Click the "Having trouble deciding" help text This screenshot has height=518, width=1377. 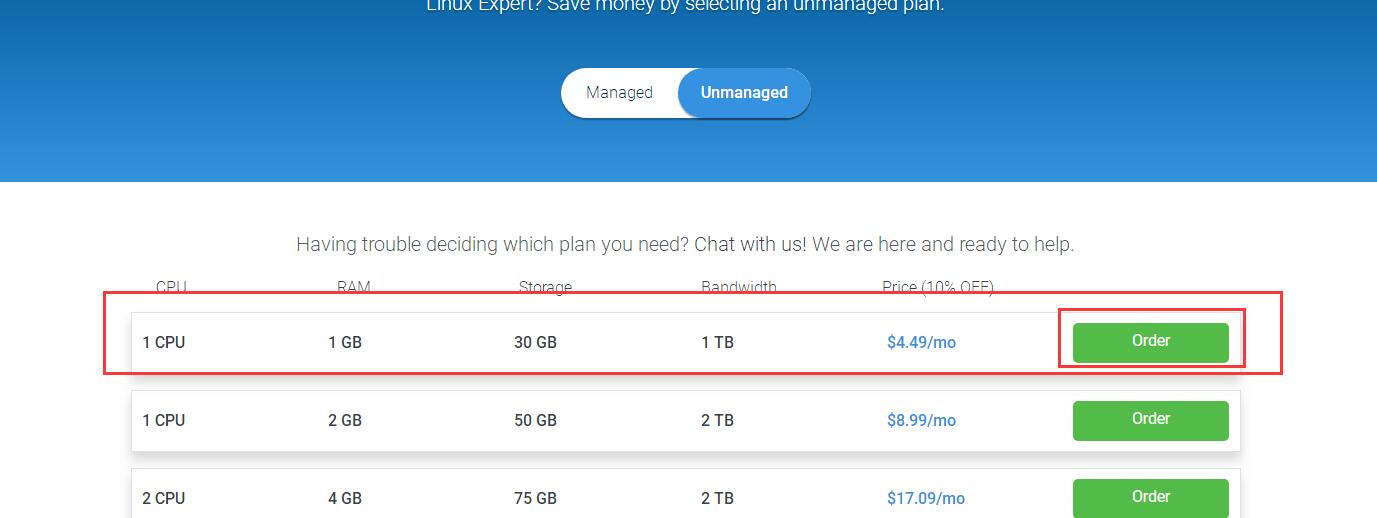[685, 244]
